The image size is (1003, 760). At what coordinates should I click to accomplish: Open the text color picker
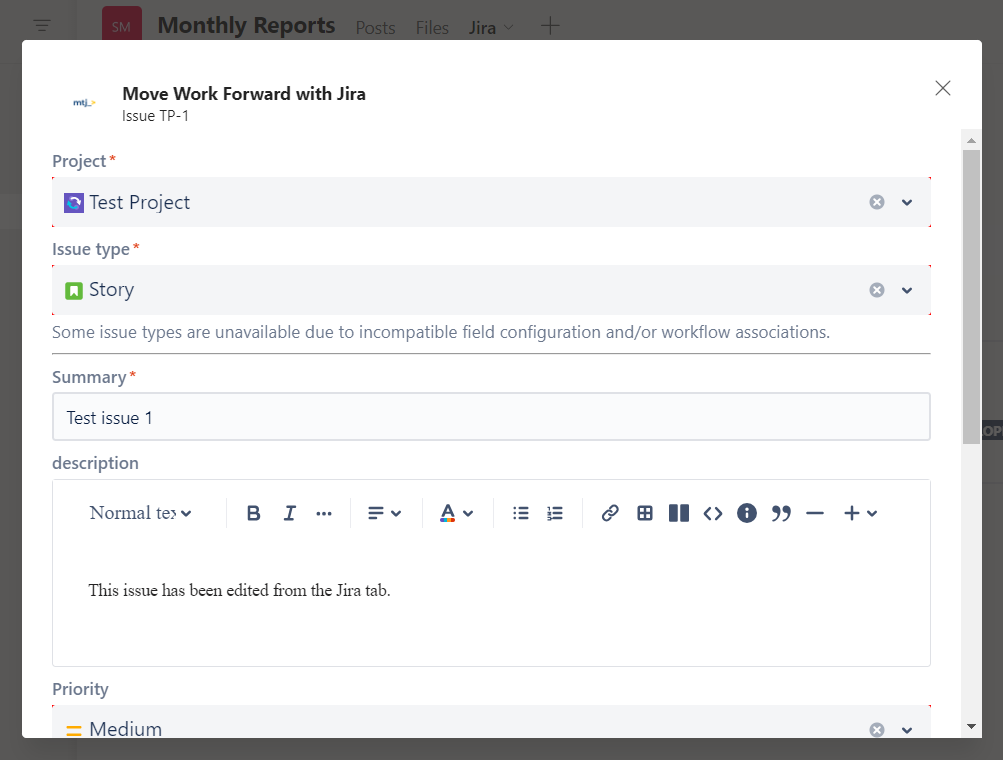456,513
